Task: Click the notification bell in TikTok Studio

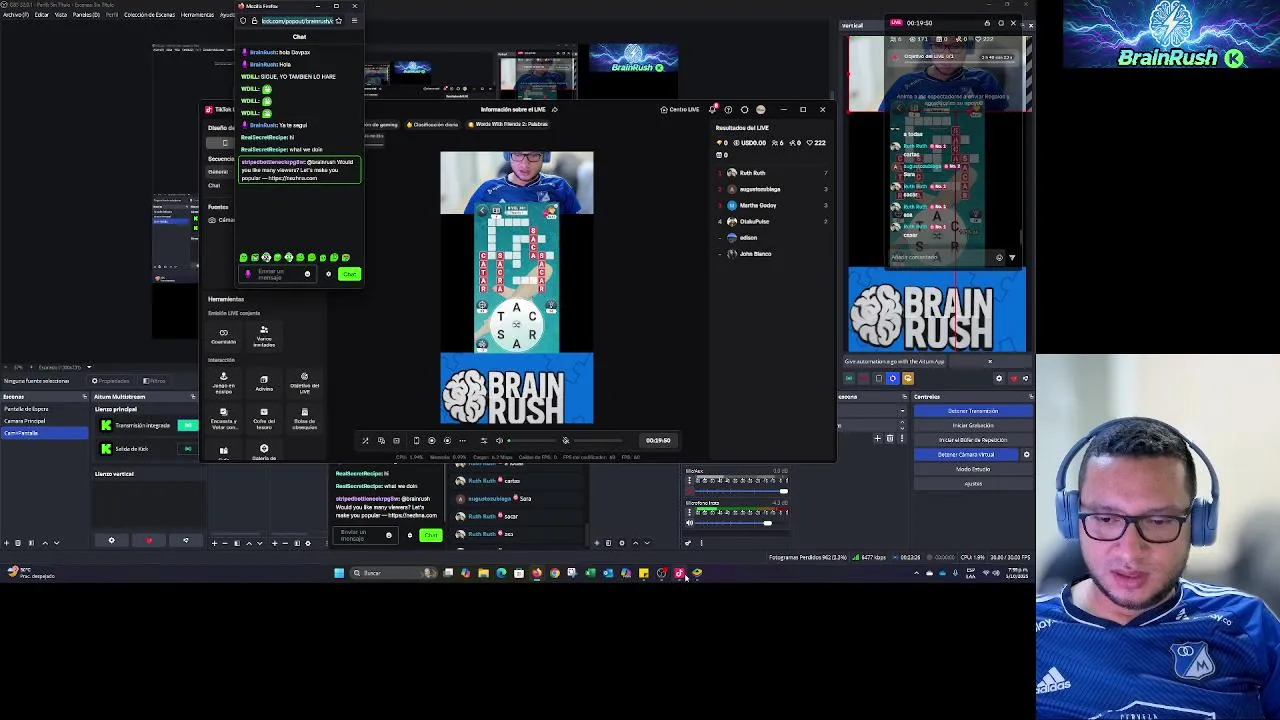Action: tap(712, 109)
